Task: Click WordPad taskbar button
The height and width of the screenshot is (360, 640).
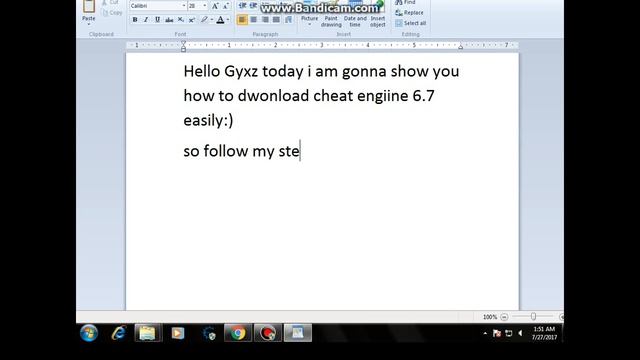Action: [x=298, y=333]
